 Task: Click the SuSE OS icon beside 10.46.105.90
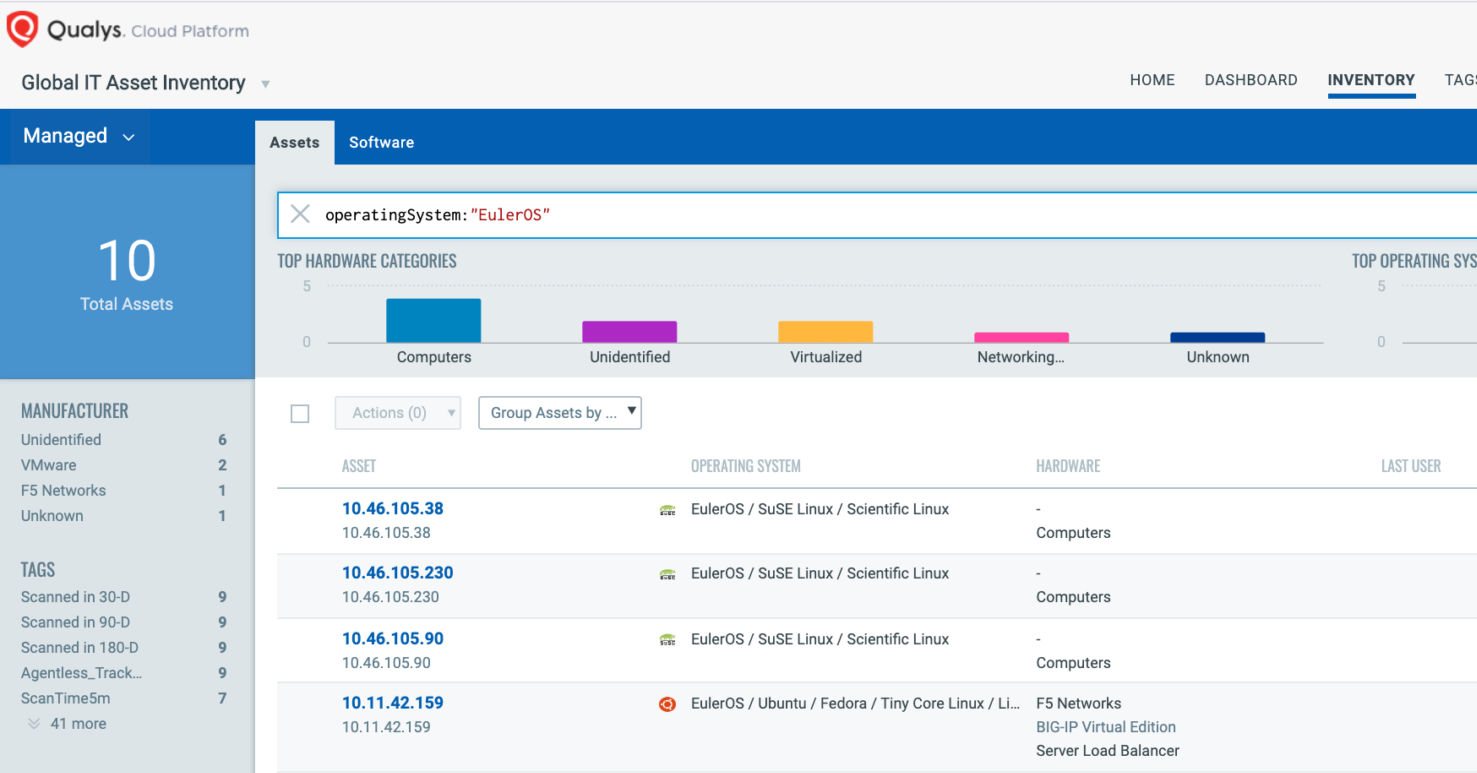click(x=667, y=640)
